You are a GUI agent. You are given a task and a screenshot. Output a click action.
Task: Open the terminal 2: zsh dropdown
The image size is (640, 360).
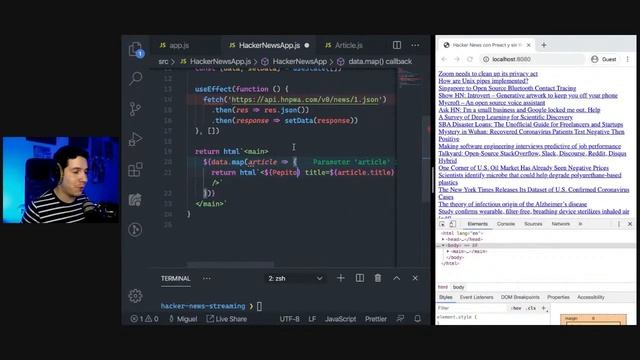point(296,278)
